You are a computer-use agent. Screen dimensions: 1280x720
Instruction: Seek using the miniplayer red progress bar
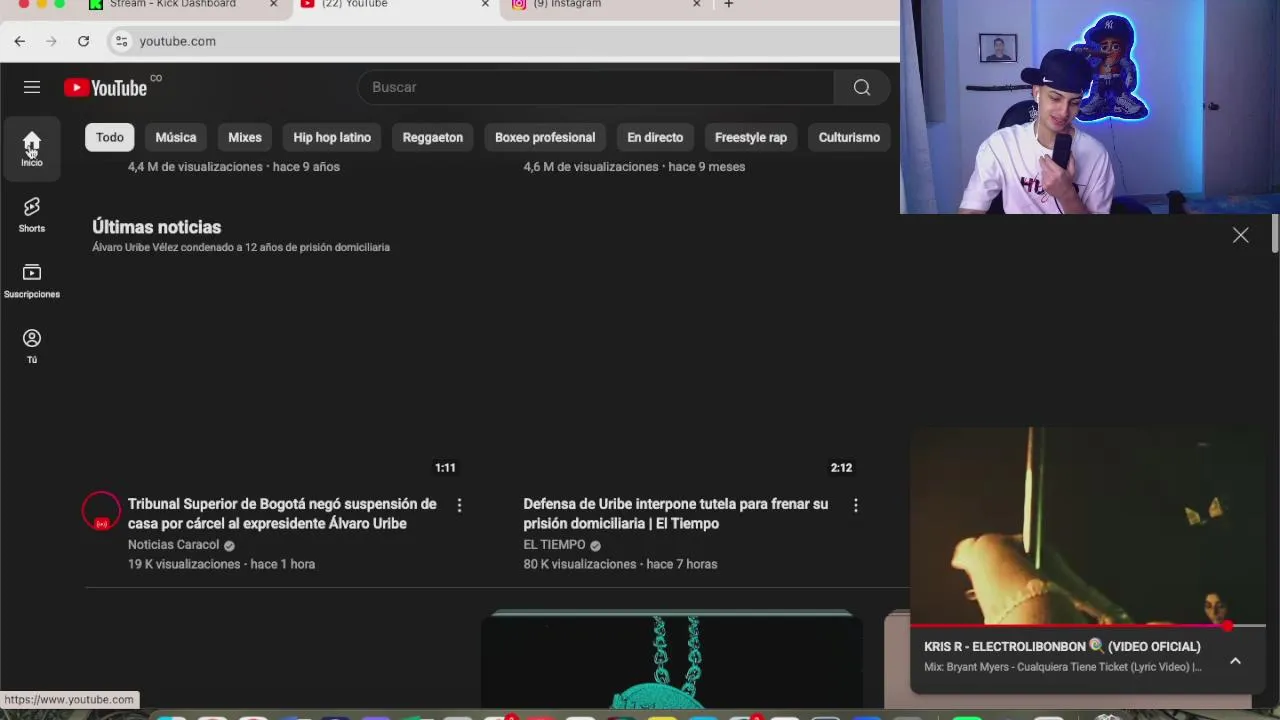(1088, 626)
